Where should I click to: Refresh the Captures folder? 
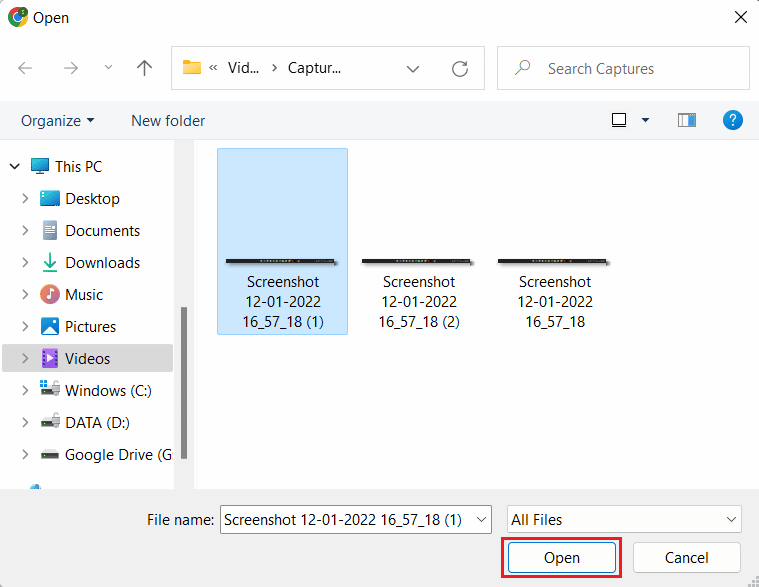pyautogui.click(x=460, y=69)
